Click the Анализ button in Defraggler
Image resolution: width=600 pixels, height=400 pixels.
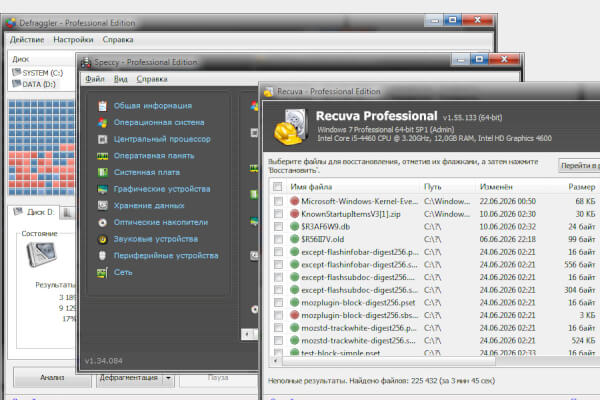(x=52, y=377)
